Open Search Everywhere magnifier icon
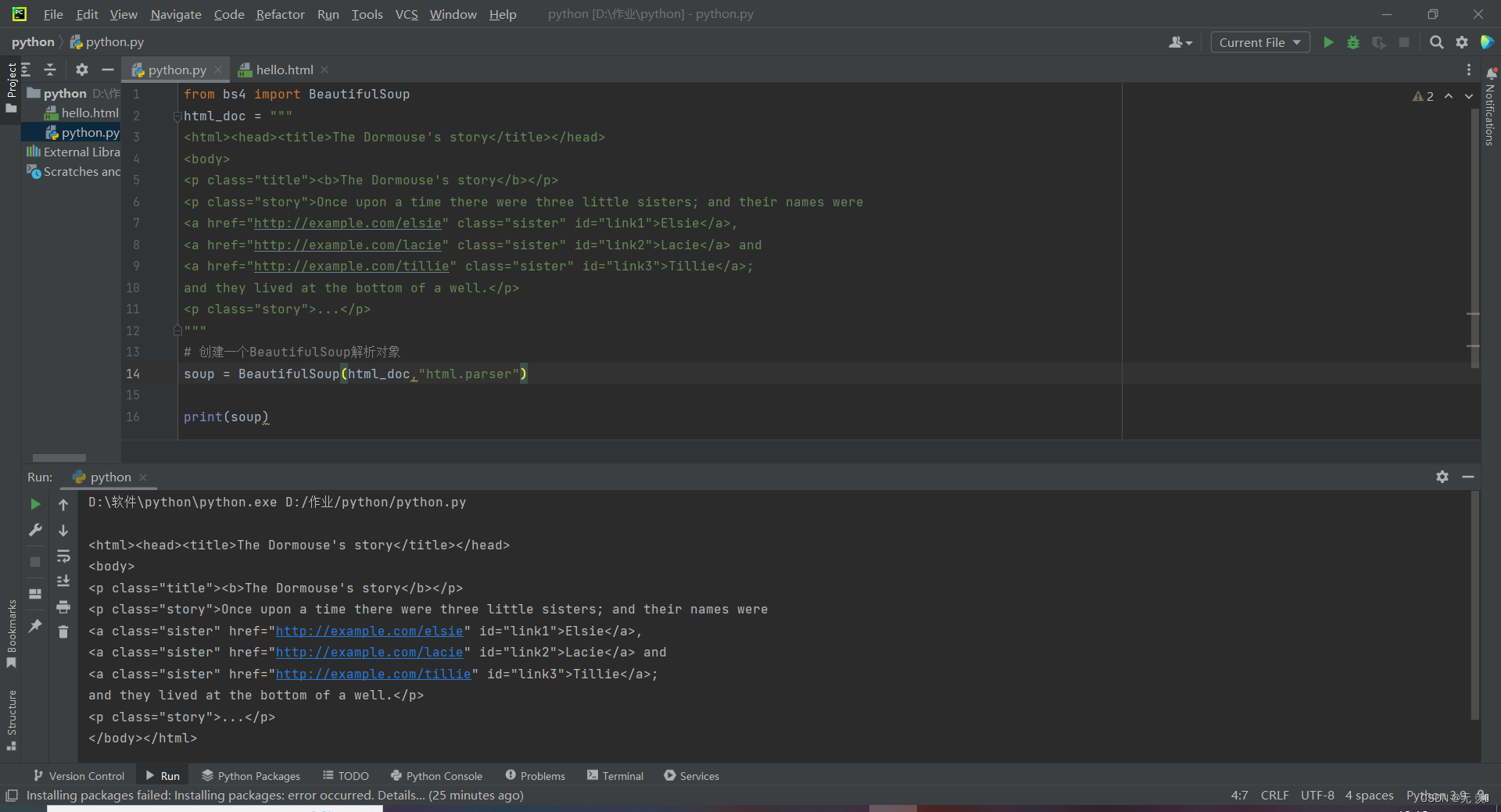Image resolution: width=1501 pixels, height=812 pixels. [1436, 42]
